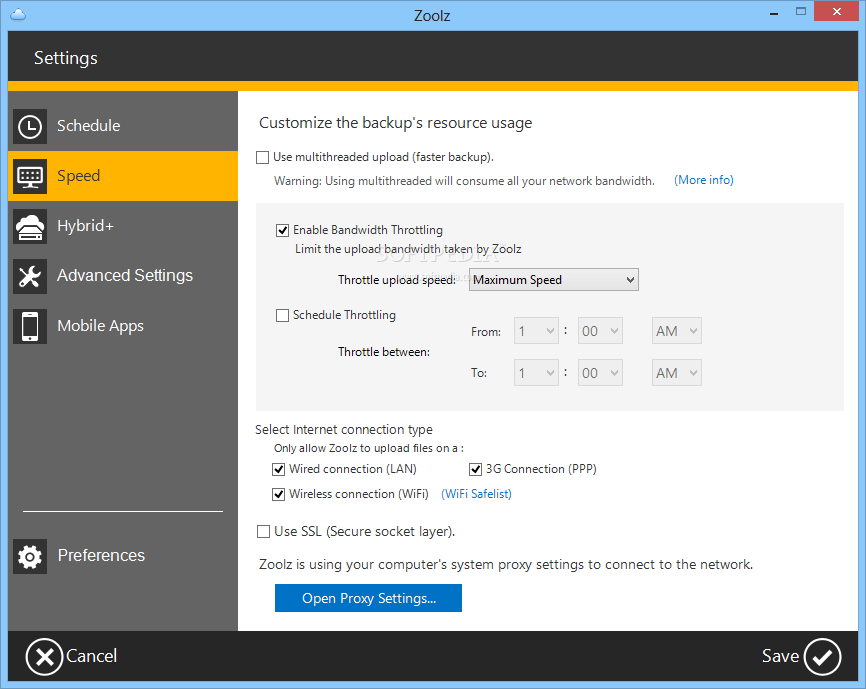Image resolution: width=866 pixels, height=689 pixels.
Task: Click the Speed keyboard monitor icon
Action: [x=30, y=176]
